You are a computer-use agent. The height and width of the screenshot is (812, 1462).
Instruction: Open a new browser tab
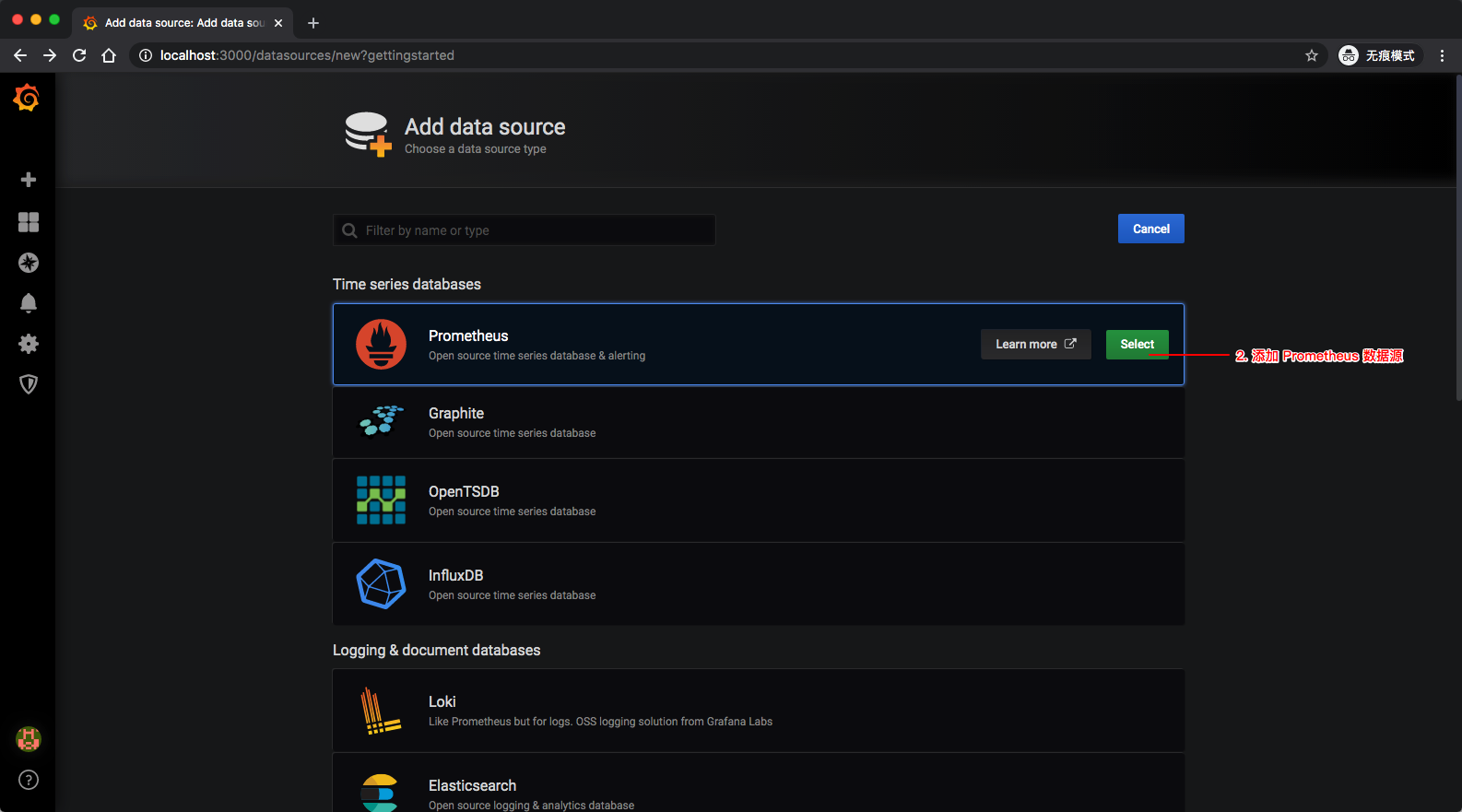[x=313, y=23]
